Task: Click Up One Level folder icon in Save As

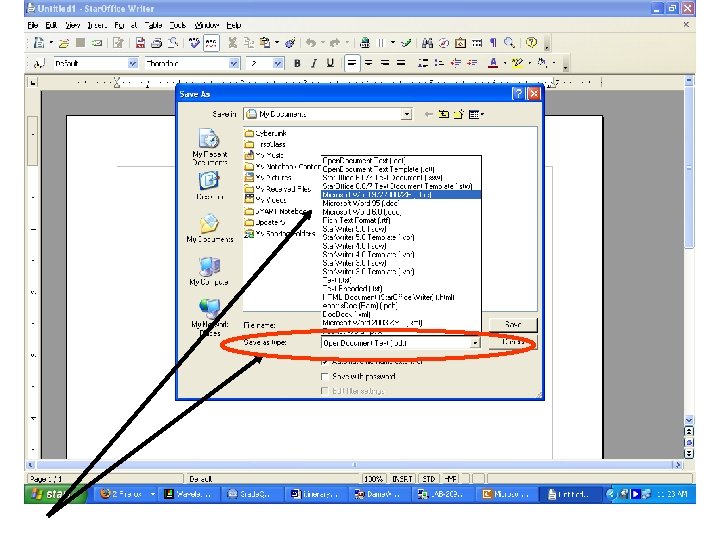Action: click(444, 114)
